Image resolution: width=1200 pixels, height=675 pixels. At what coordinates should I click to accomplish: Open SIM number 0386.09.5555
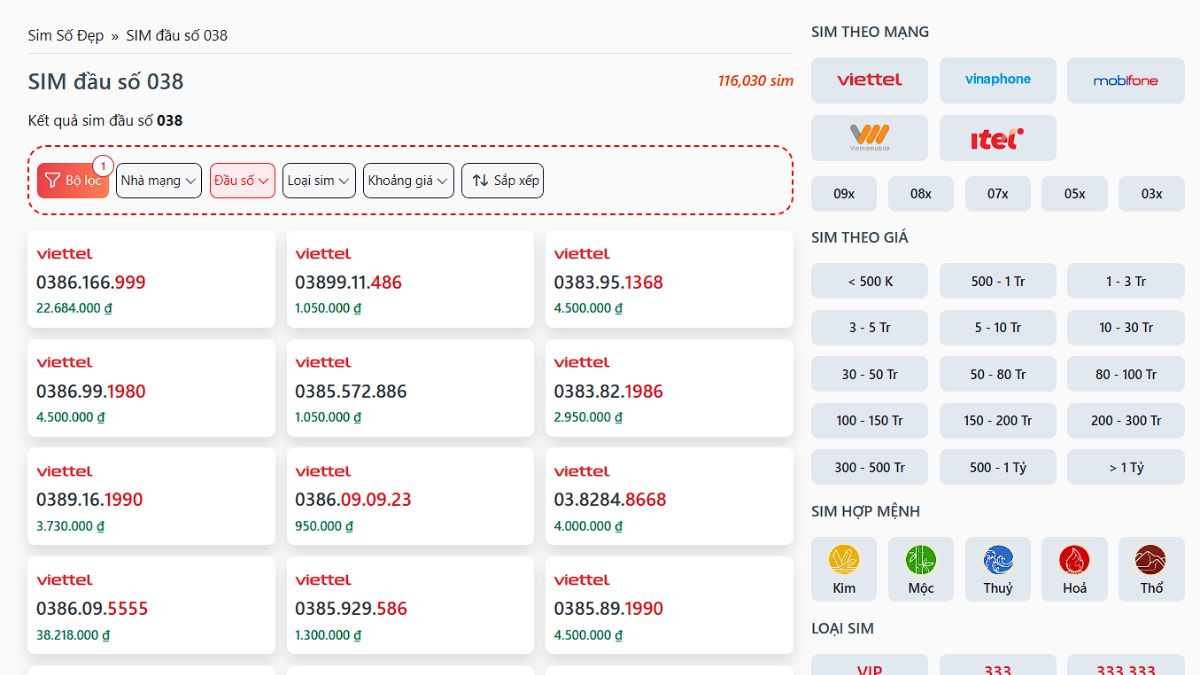(x=92, y=608)
